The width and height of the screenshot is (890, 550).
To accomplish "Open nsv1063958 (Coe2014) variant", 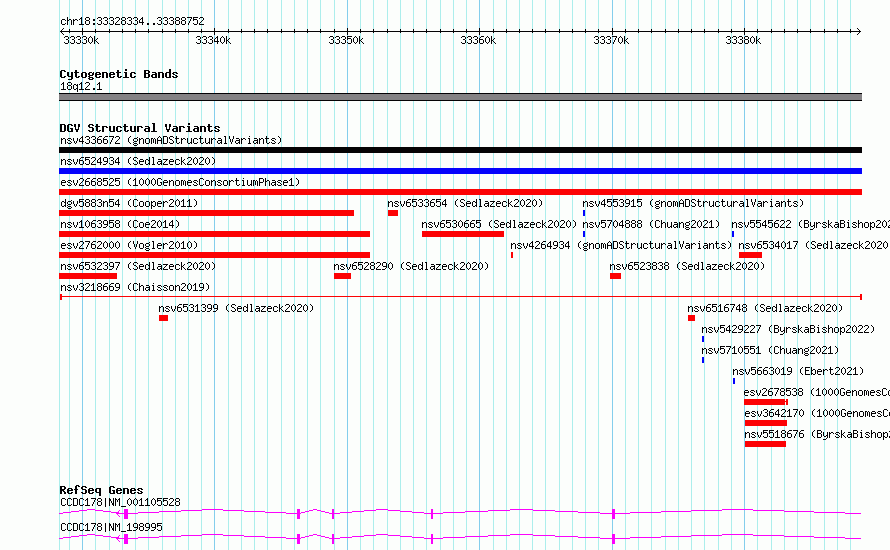I will [x=120, y=224].
